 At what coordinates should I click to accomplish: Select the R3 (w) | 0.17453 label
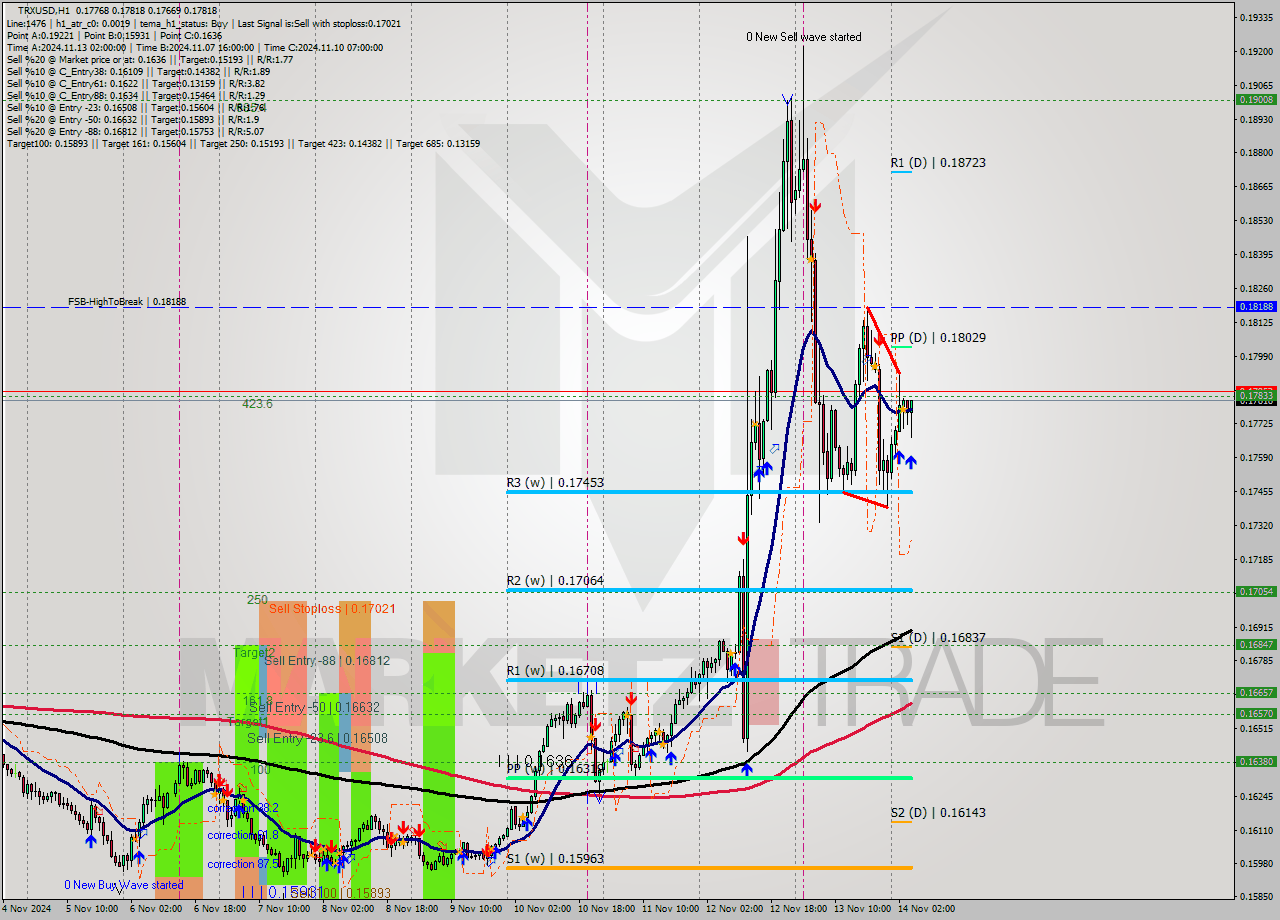click(x=555, y=483)
